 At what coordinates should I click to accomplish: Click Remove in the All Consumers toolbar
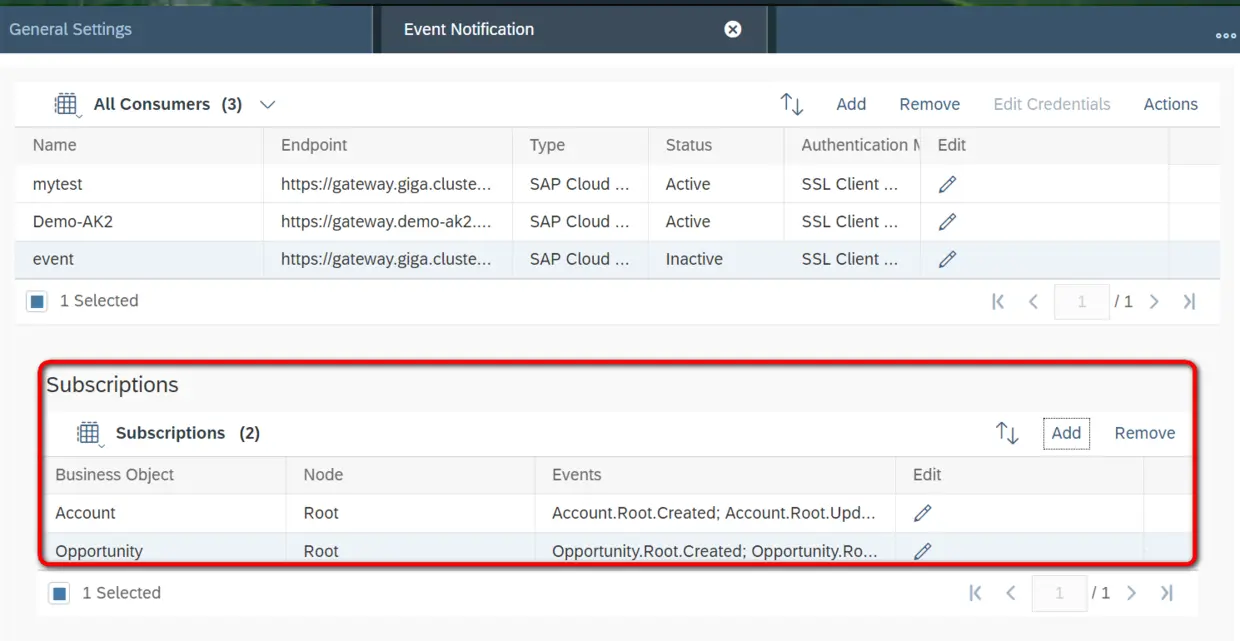(929, 104)
